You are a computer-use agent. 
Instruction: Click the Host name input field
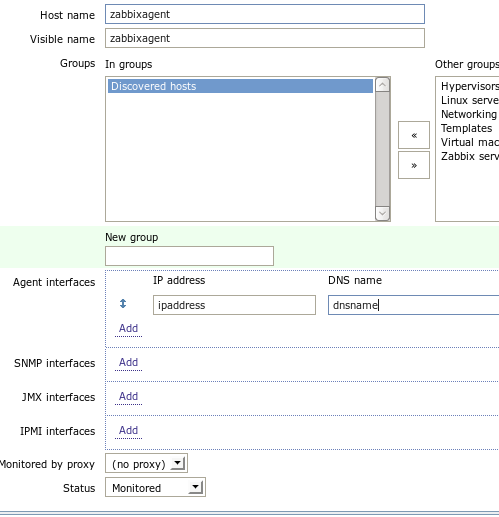tap(265, 14)
